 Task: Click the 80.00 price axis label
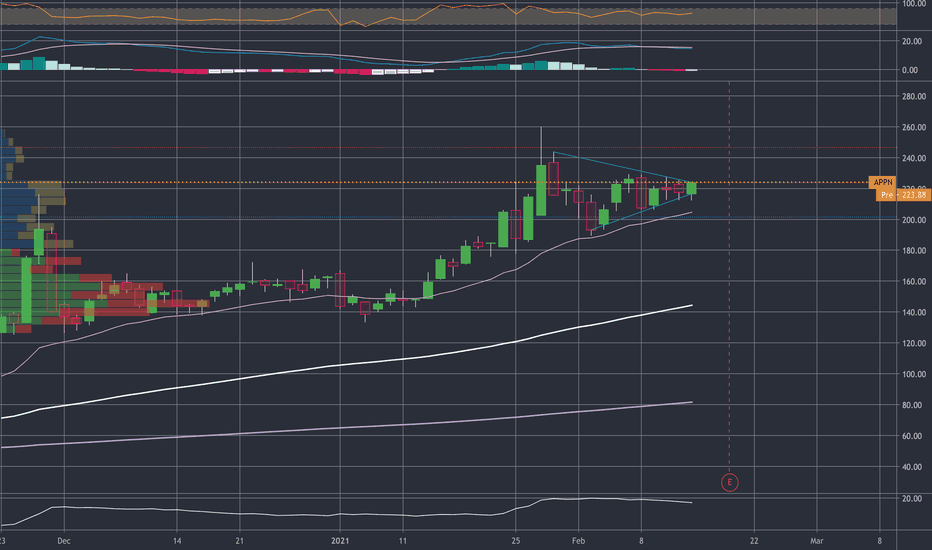[914, 405]
